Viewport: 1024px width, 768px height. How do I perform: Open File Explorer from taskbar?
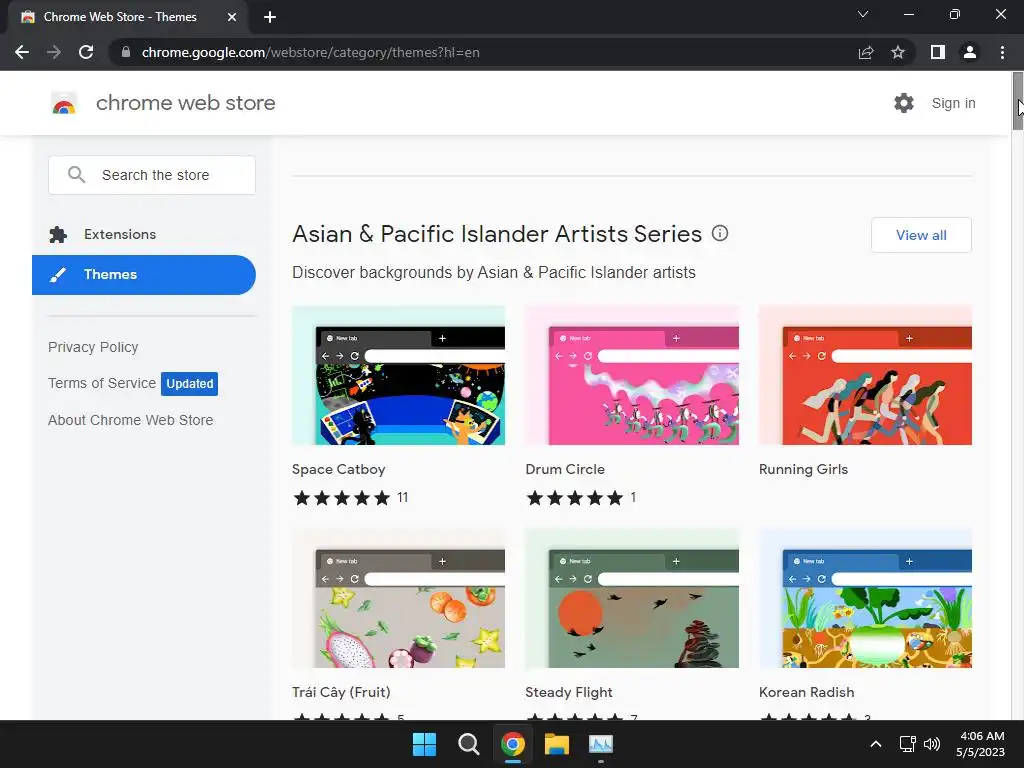coord(557,744)
